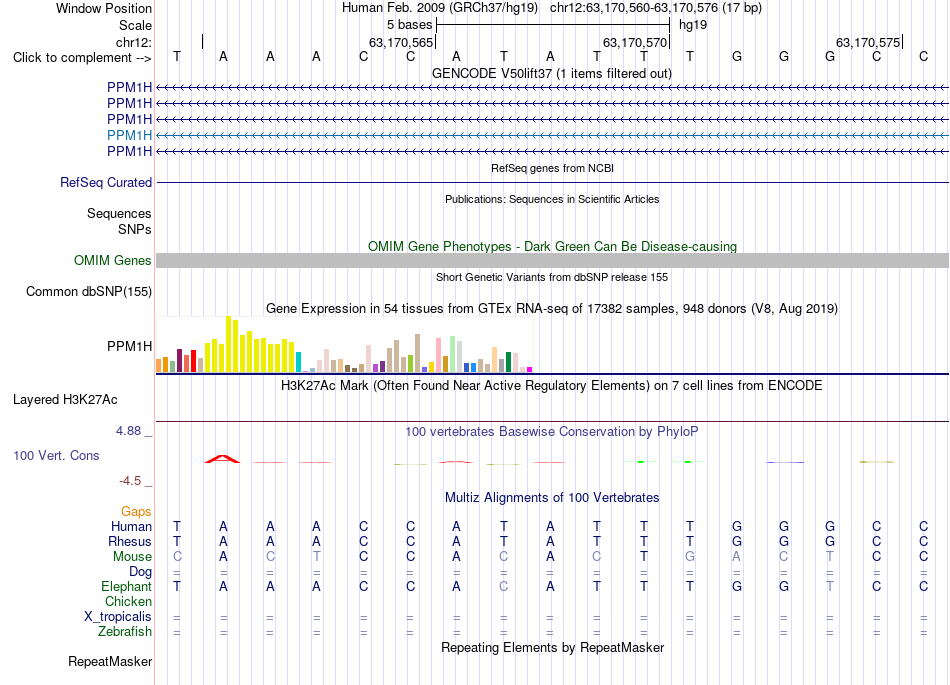This screenshot has height=685, width=950.
Task: Click ruler coordinate '63,170,575'
Action: [x=868, y=42]
